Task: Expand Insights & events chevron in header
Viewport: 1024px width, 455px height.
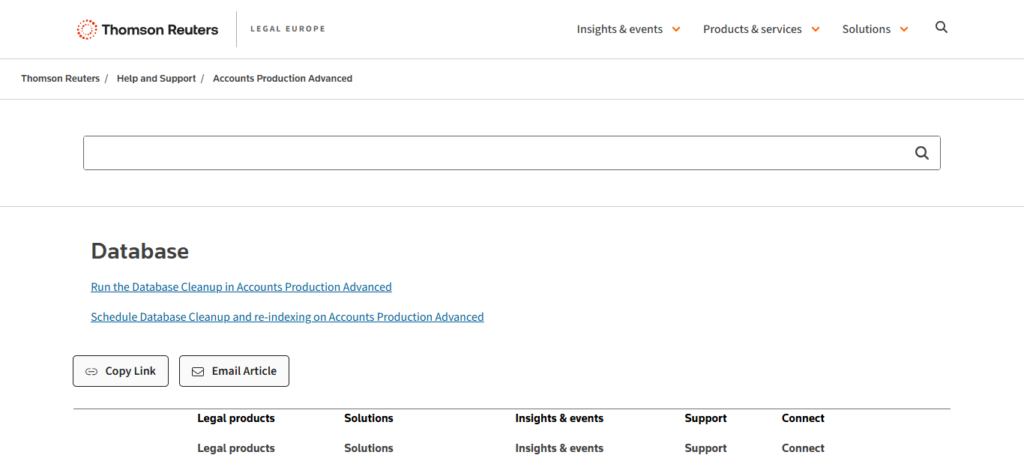Action: point(676,29)
